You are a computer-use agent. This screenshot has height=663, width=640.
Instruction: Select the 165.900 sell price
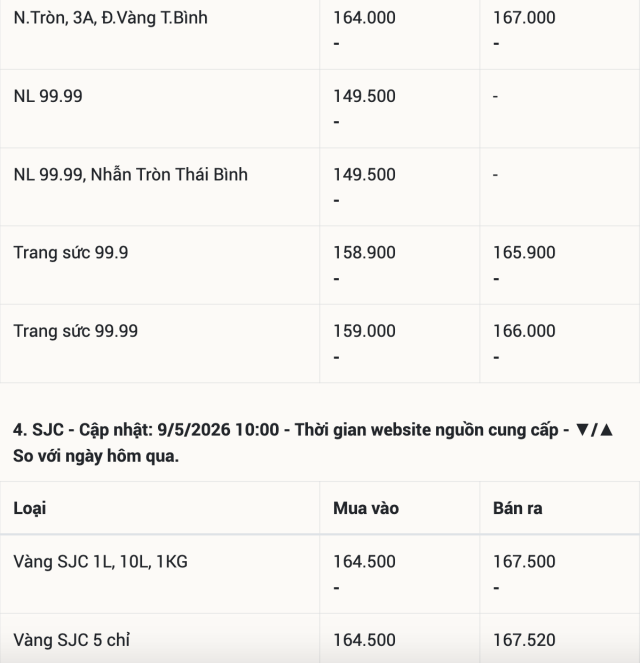(x=524, y=253)
